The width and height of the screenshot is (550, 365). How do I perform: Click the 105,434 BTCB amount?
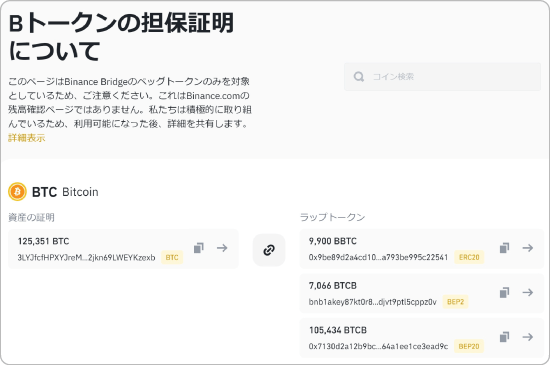coord(338,330)
